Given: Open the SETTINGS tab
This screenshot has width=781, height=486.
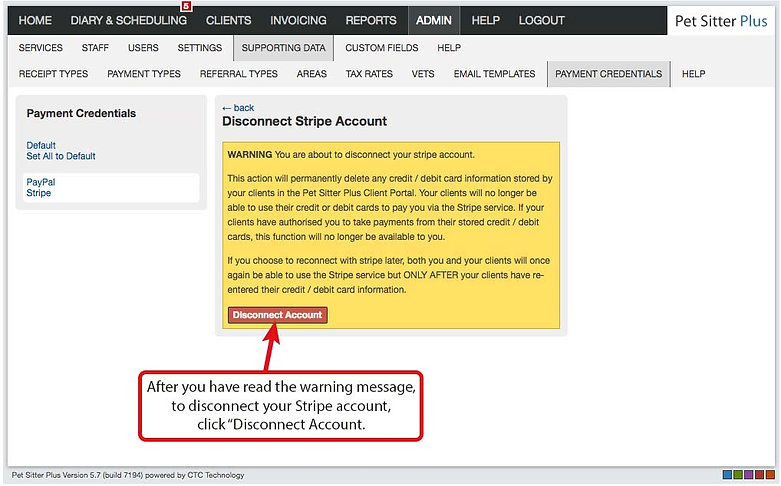Looking at the screenshot, I should [200, 48].
